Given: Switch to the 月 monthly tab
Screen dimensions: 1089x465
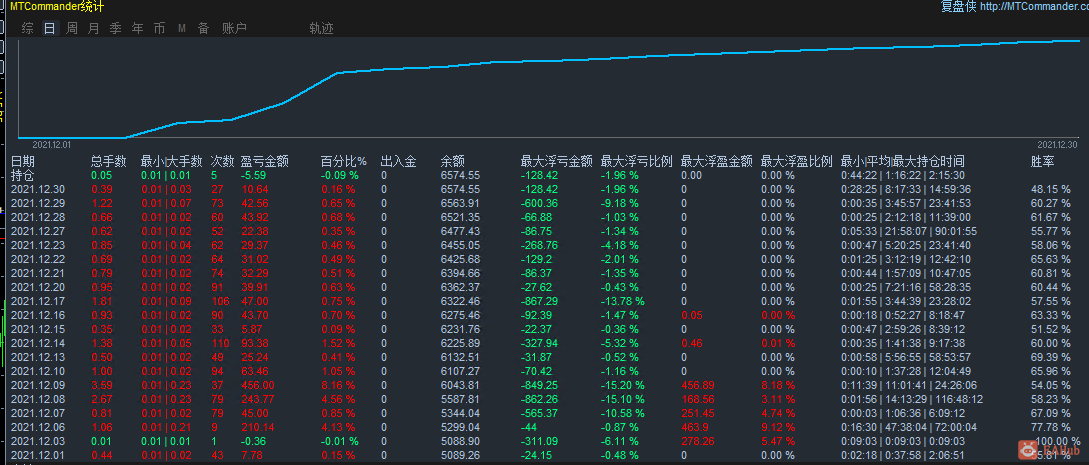Looking at the screenshot, I should click(94, 28).
